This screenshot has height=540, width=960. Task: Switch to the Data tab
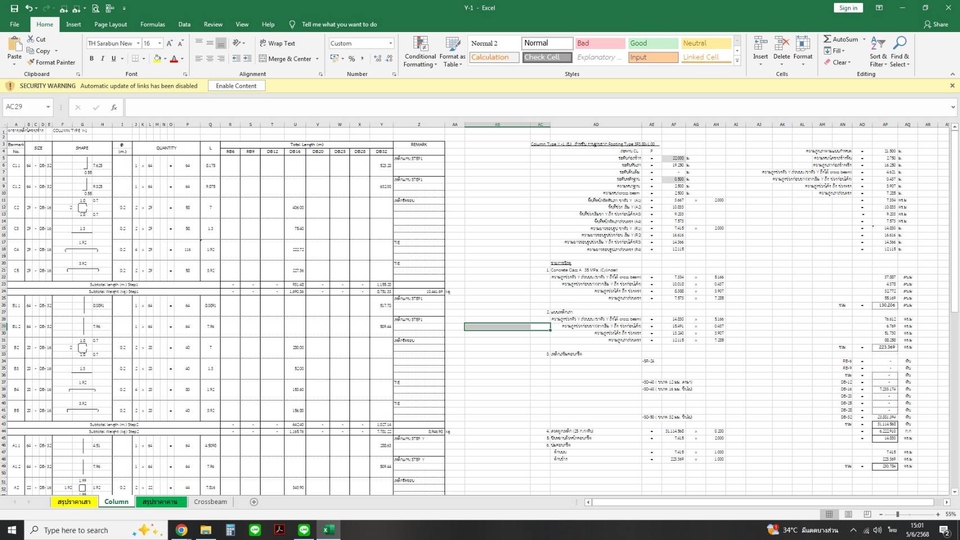coord(184,24)
